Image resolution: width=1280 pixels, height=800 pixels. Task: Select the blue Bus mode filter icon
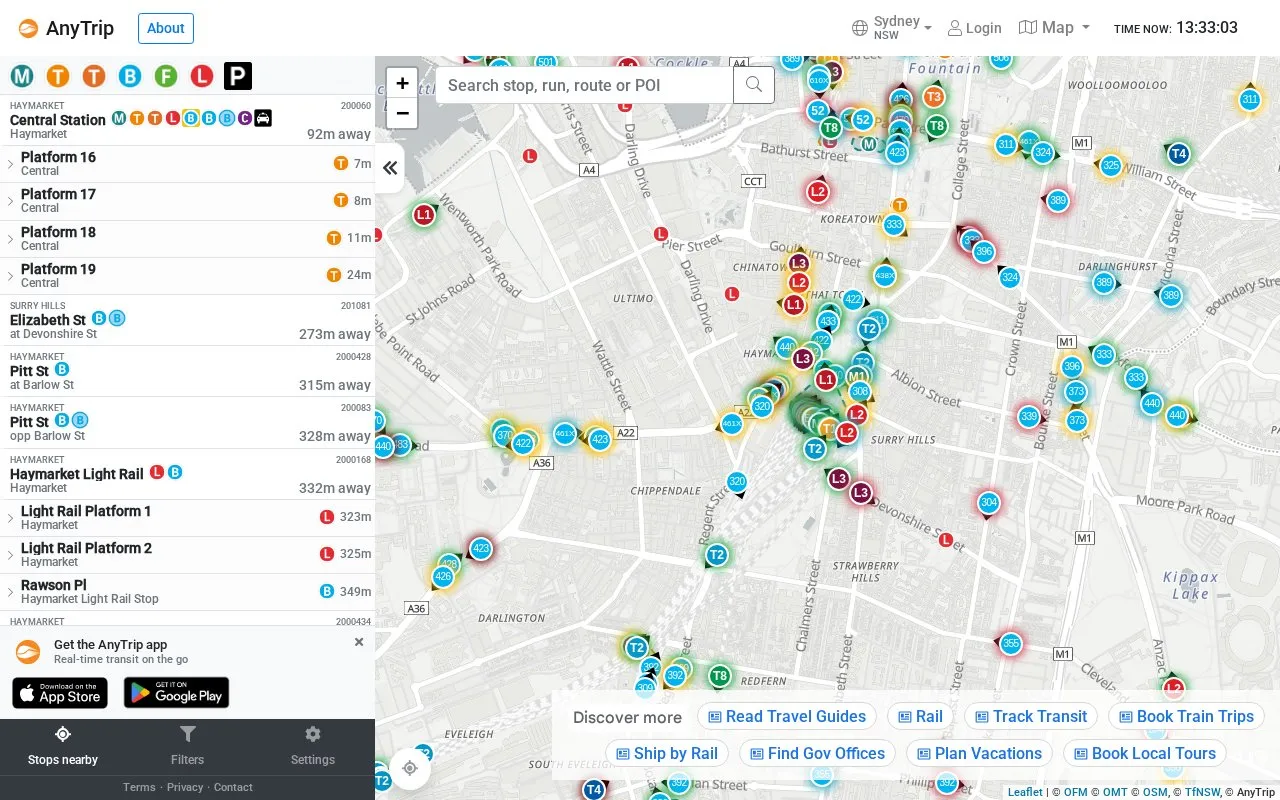[130, 75]
